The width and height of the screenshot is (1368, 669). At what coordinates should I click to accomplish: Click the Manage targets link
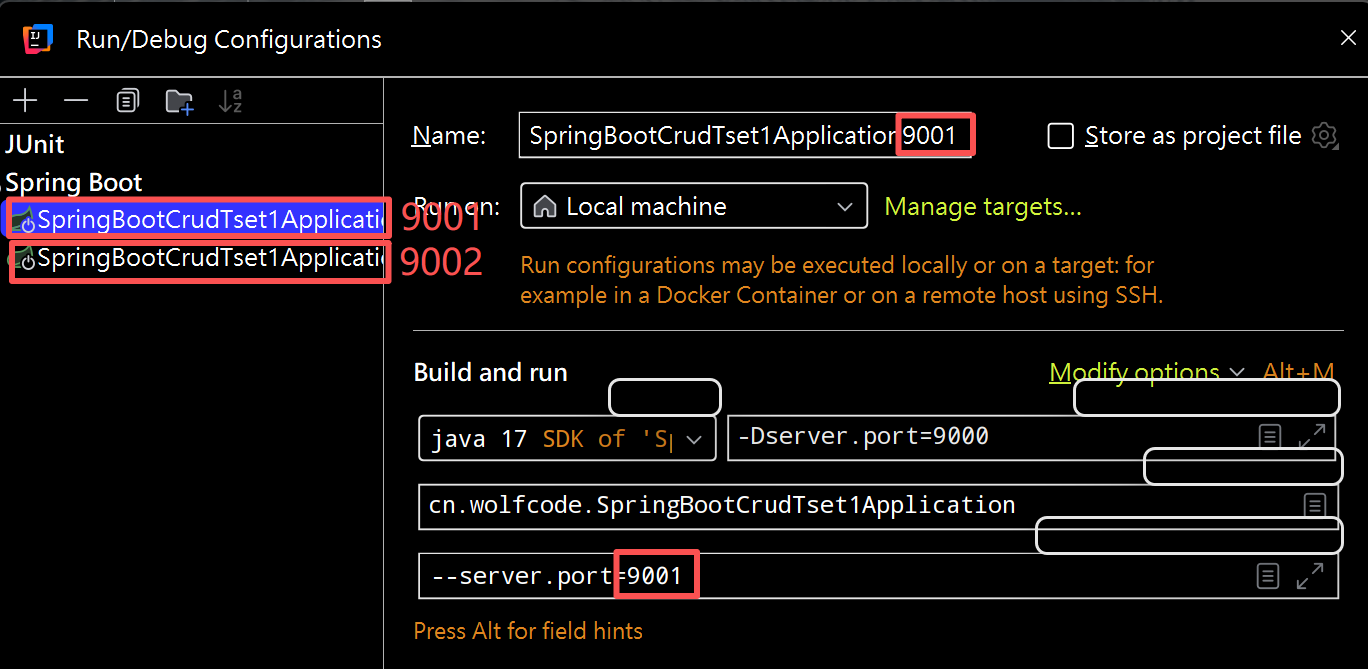(x=981, y=206)
